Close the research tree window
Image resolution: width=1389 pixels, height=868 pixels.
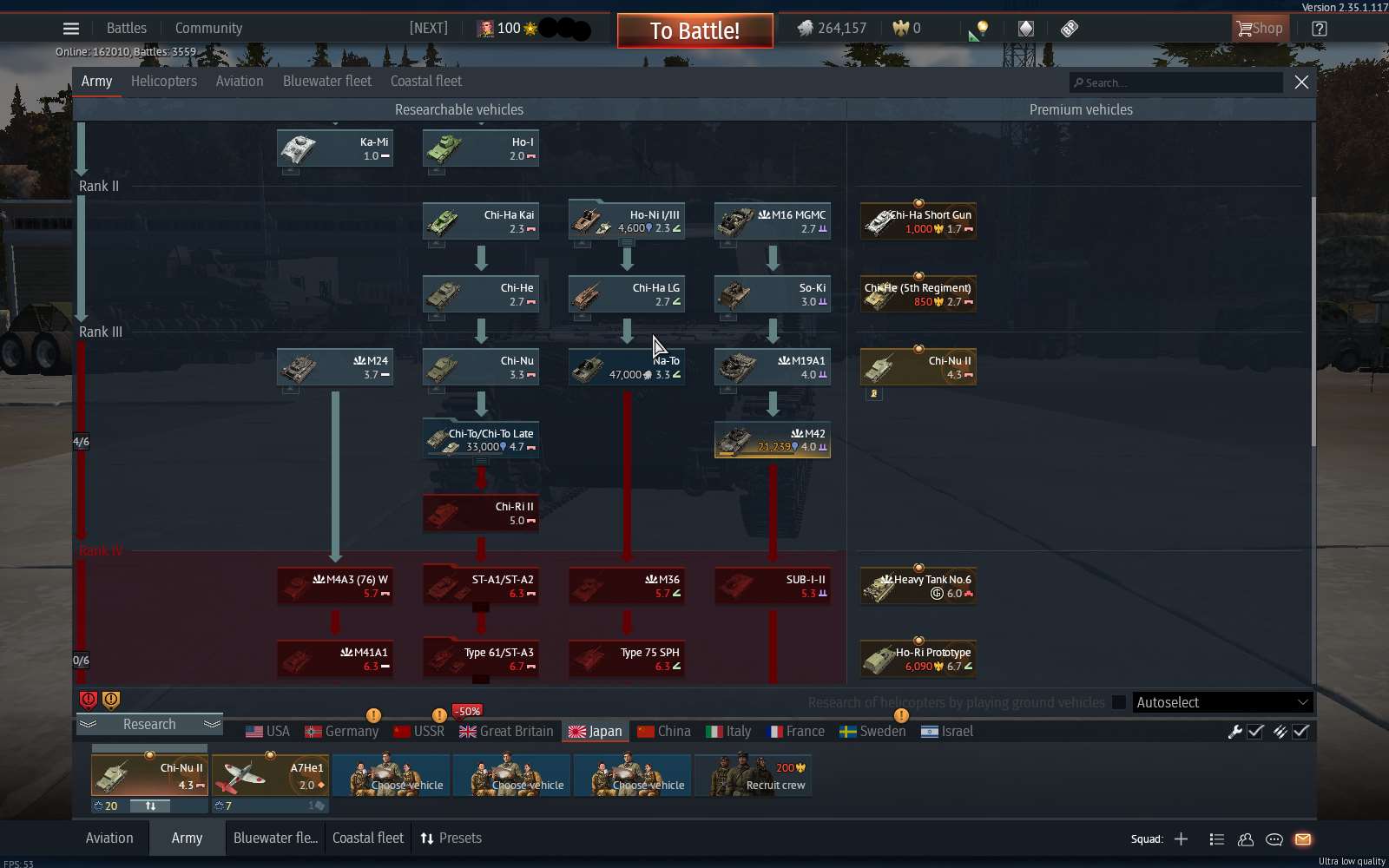point(1301,82)
